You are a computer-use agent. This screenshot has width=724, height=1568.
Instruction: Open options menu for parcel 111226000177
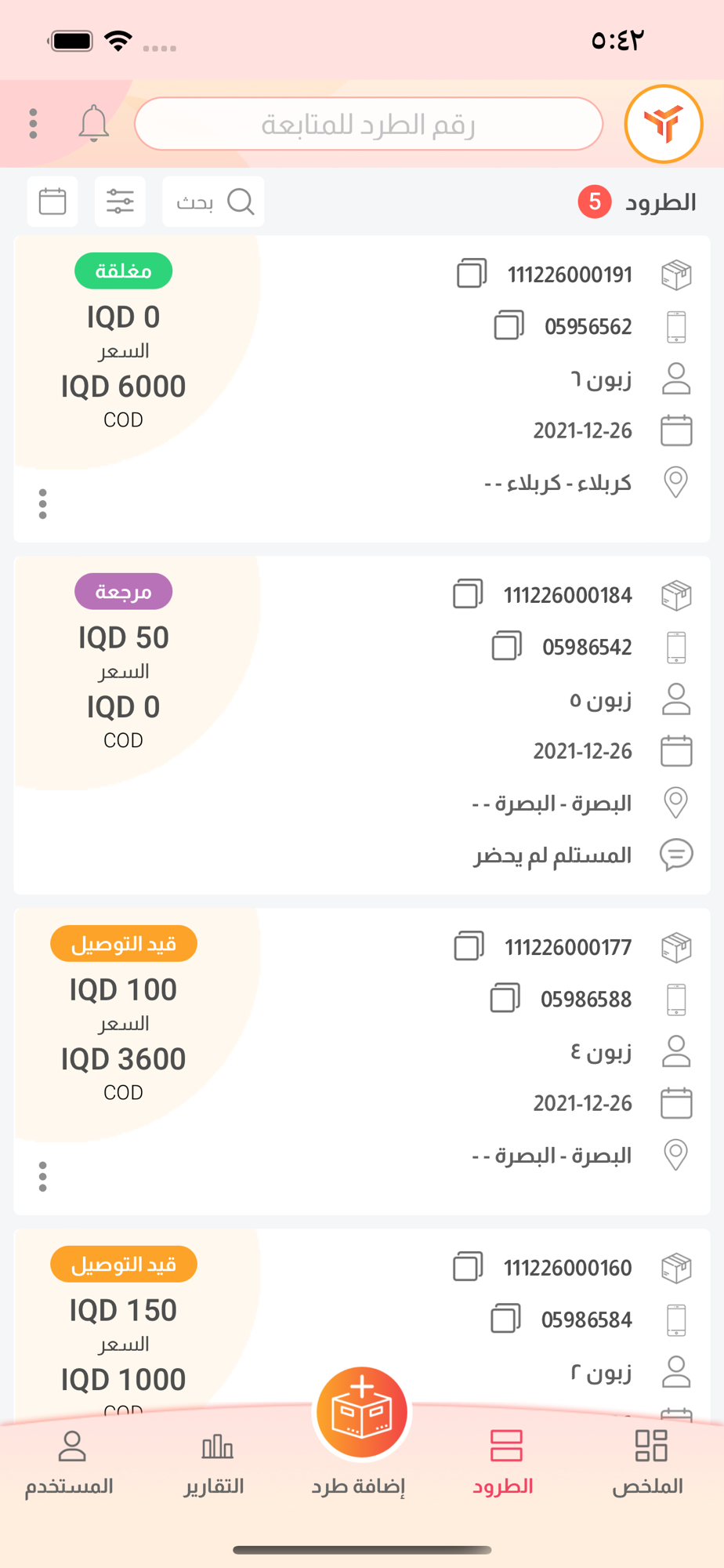click(x=43, y=1177)
